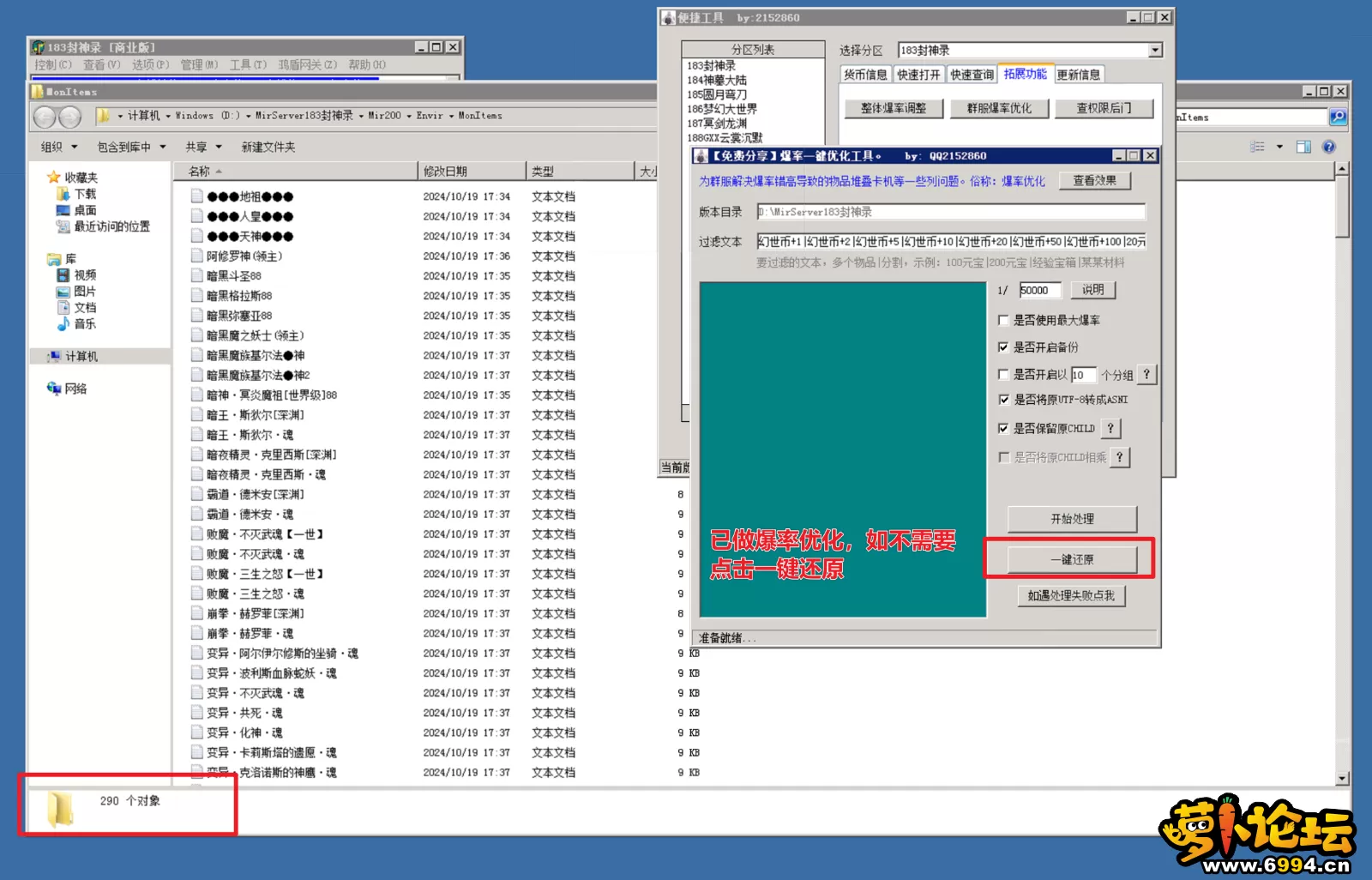Click the 1/ 50000 rate input field
This screenshot has height=880, width=1372.
tap(1040, 290)
